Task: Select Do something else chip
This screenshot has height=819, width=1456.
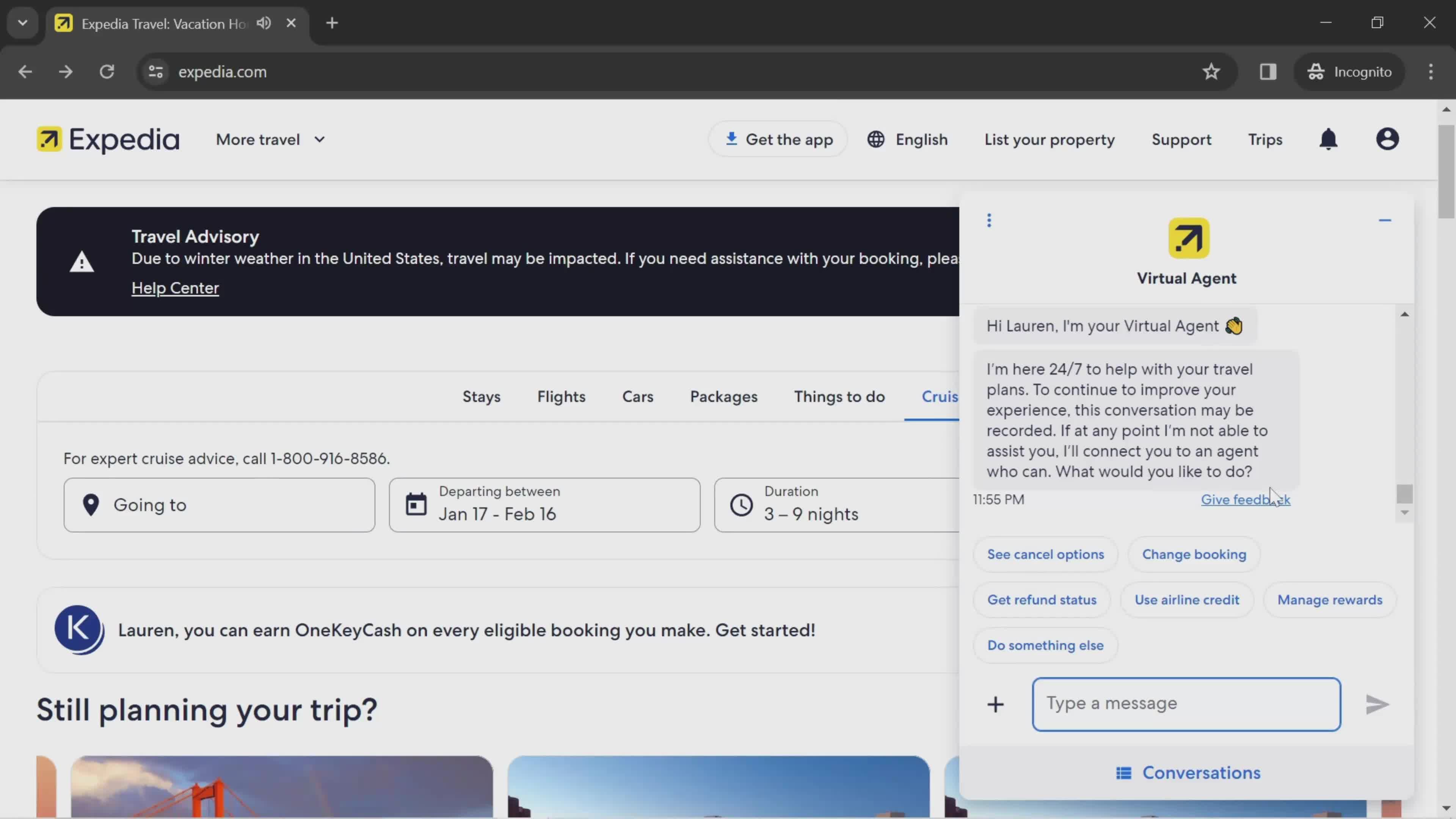Action: [1045, 645]
